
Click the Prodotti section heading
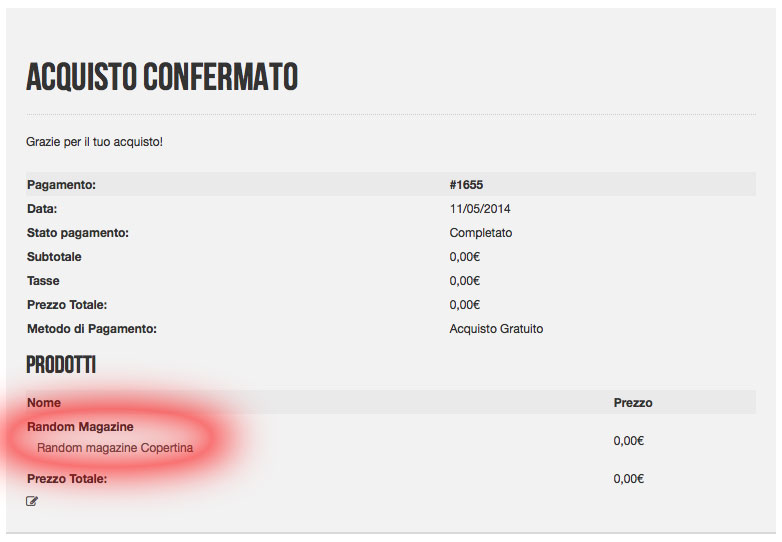pyautogui.click(x=61, y=365)
